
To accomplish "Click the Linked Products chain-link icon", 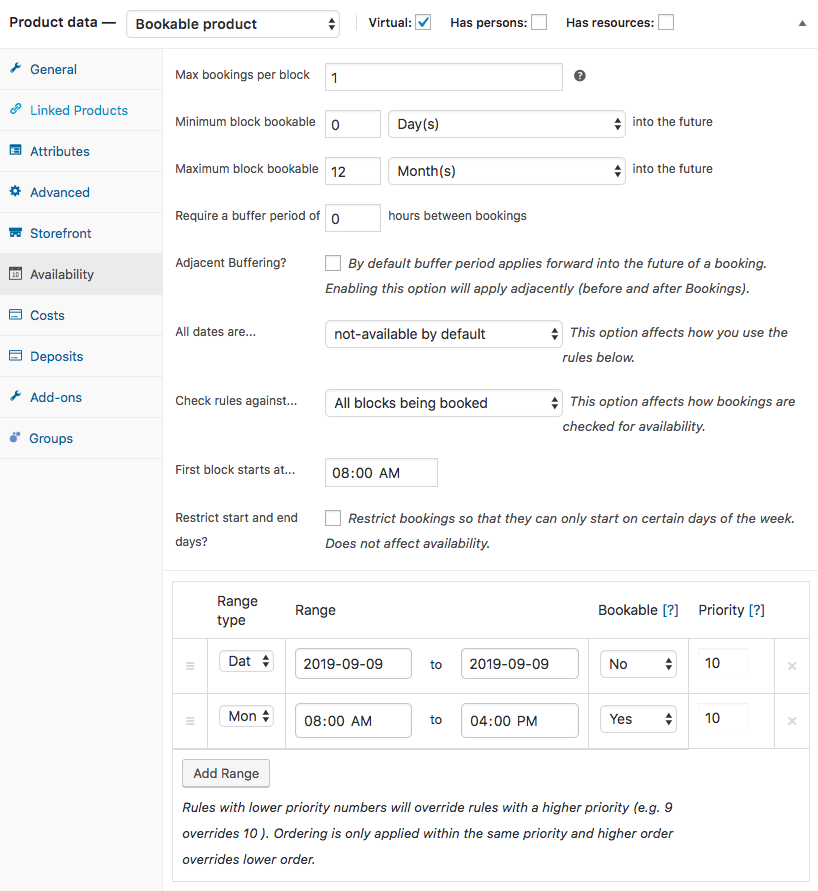I will [x=15, y=109].
